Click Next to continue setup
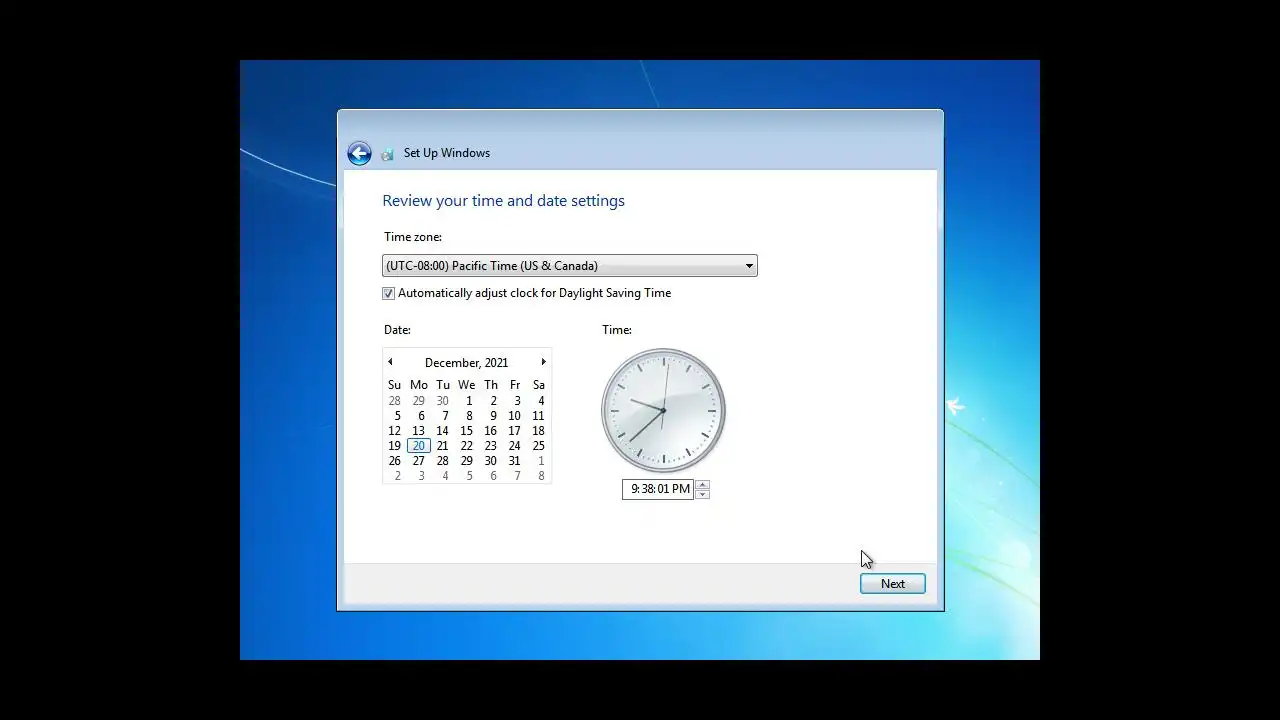Screen dimensions: 1280x720 (893, 584)
